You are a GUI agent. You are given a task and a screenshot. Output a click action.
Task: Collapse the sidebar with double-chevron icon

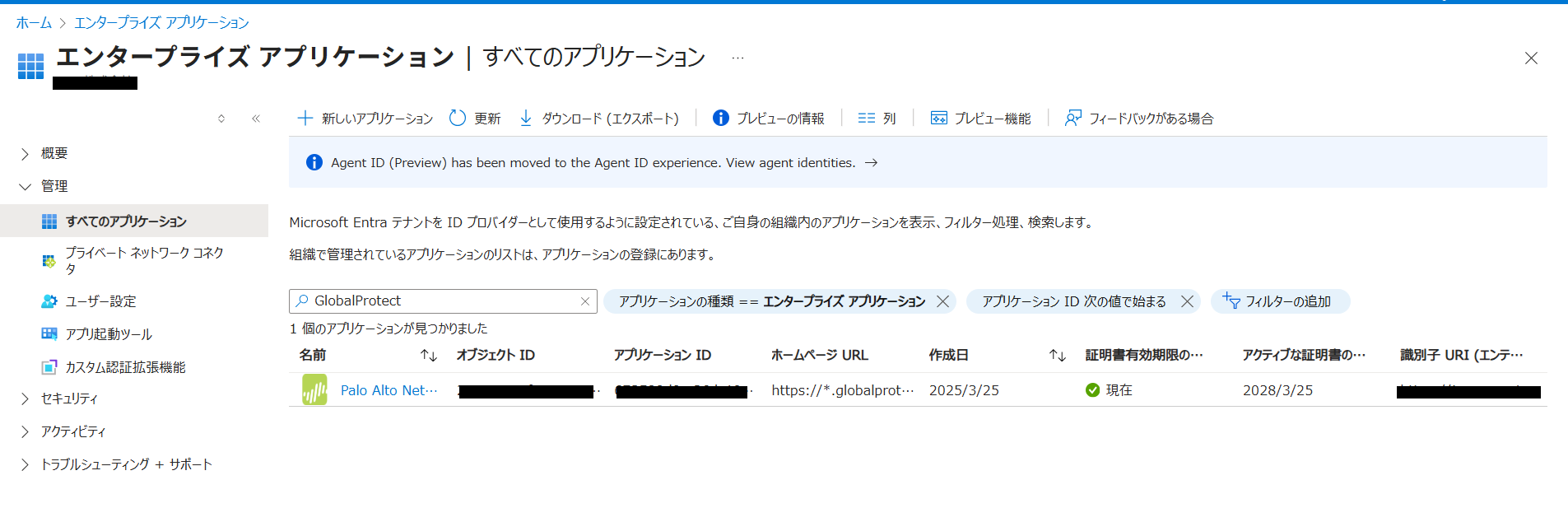pyautogui.click(x=256, y=119)
